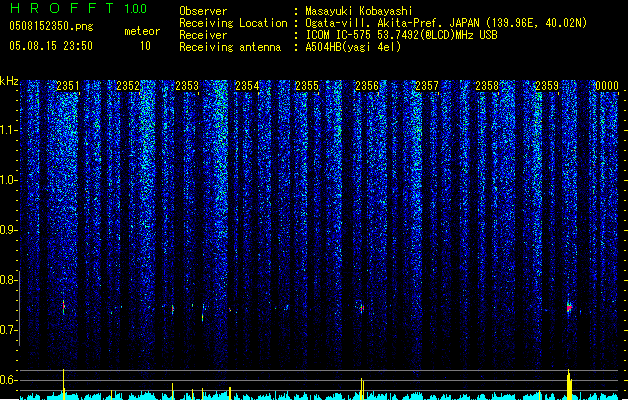Click the 'meteor' label
The width and height of the screenshot is (629, 400).
tap(142, 31)
